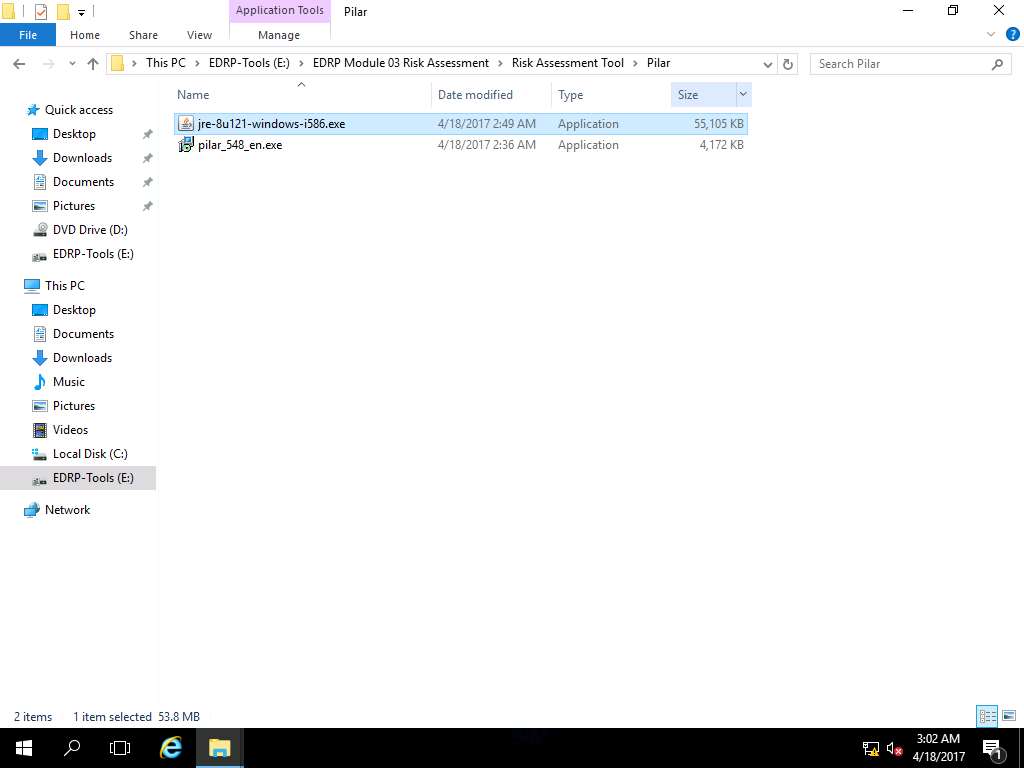Navigate to Risk Assessment Tool breadcrumb
The width and height of the screenshot is (1024, 768).
point(568,63)
